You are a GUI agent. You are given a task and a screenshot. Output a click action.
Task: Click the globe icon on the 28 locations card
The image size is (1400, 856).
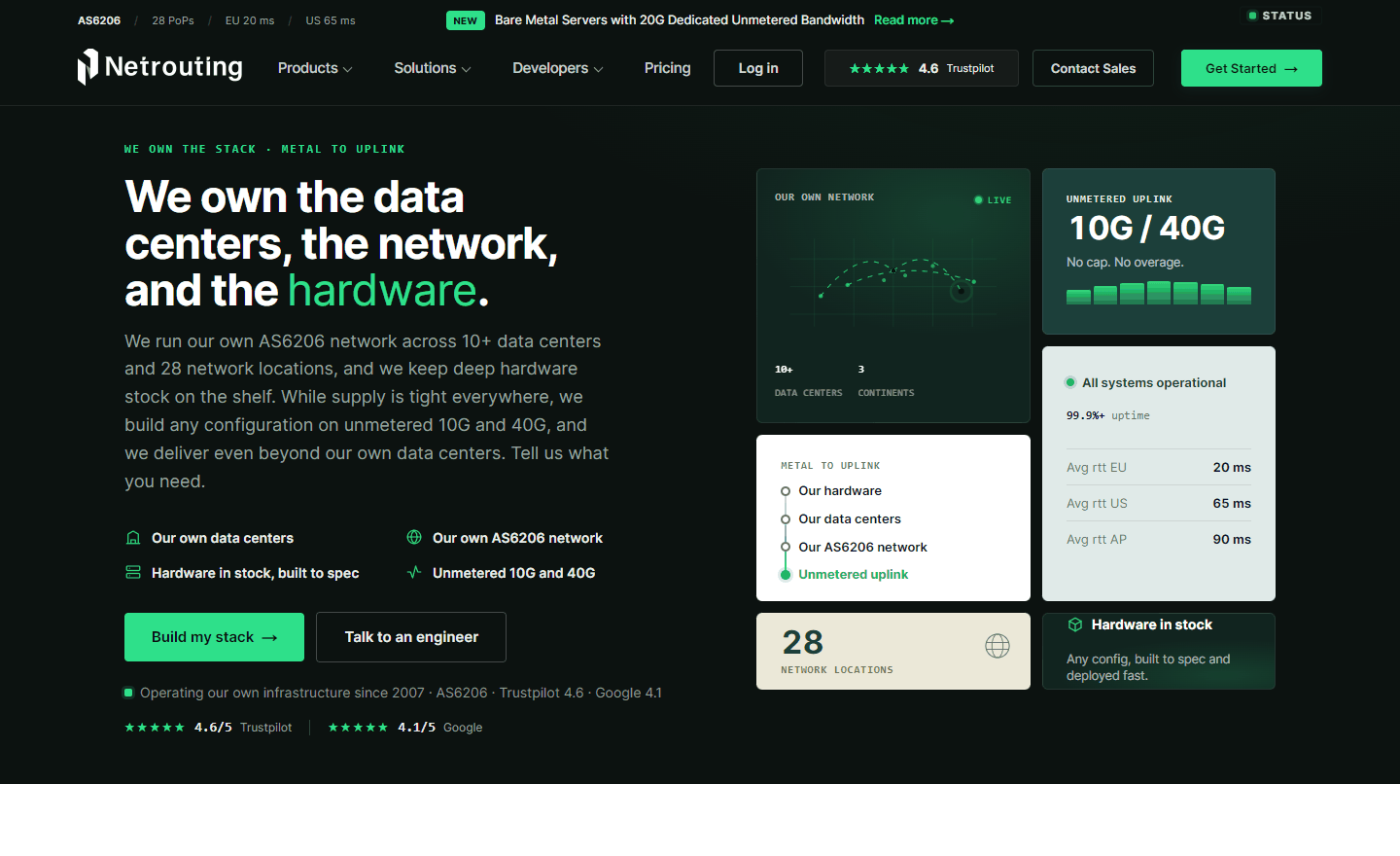[997, 646]
